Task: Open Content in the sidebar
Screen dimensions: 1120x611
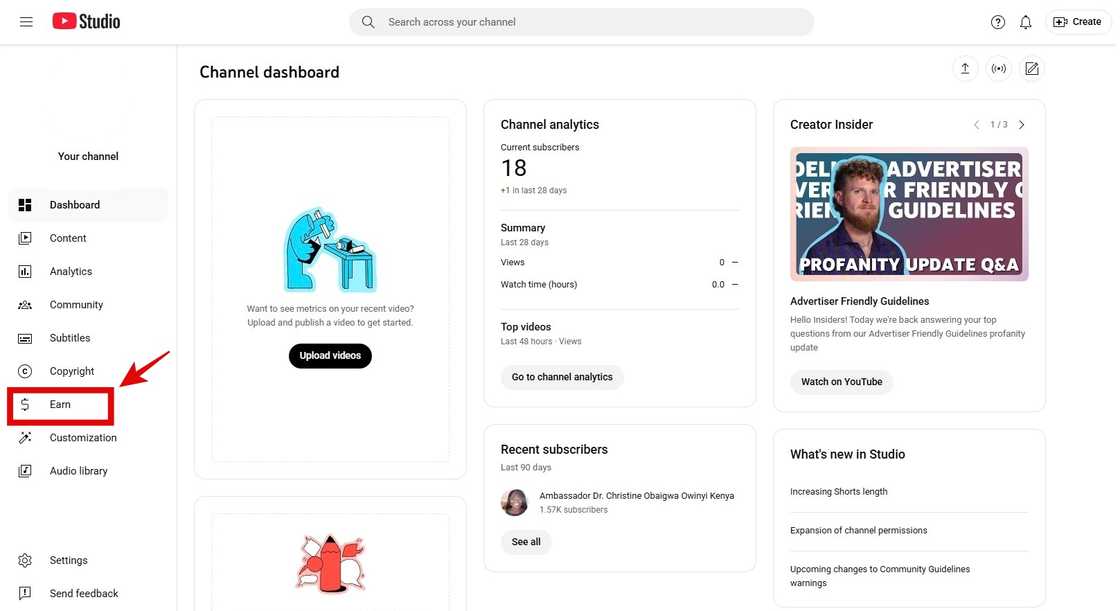Action: 68,238
